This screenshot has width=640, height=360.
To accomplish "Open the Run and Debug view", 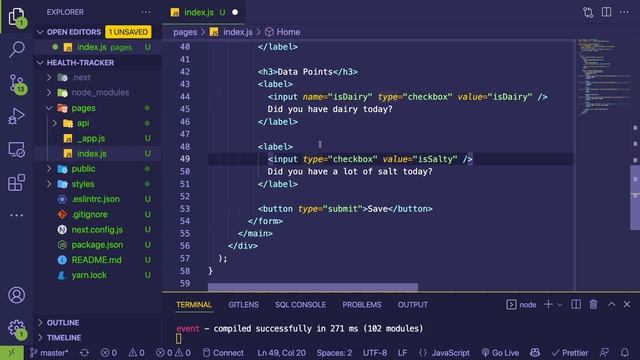I will (16, 116).
